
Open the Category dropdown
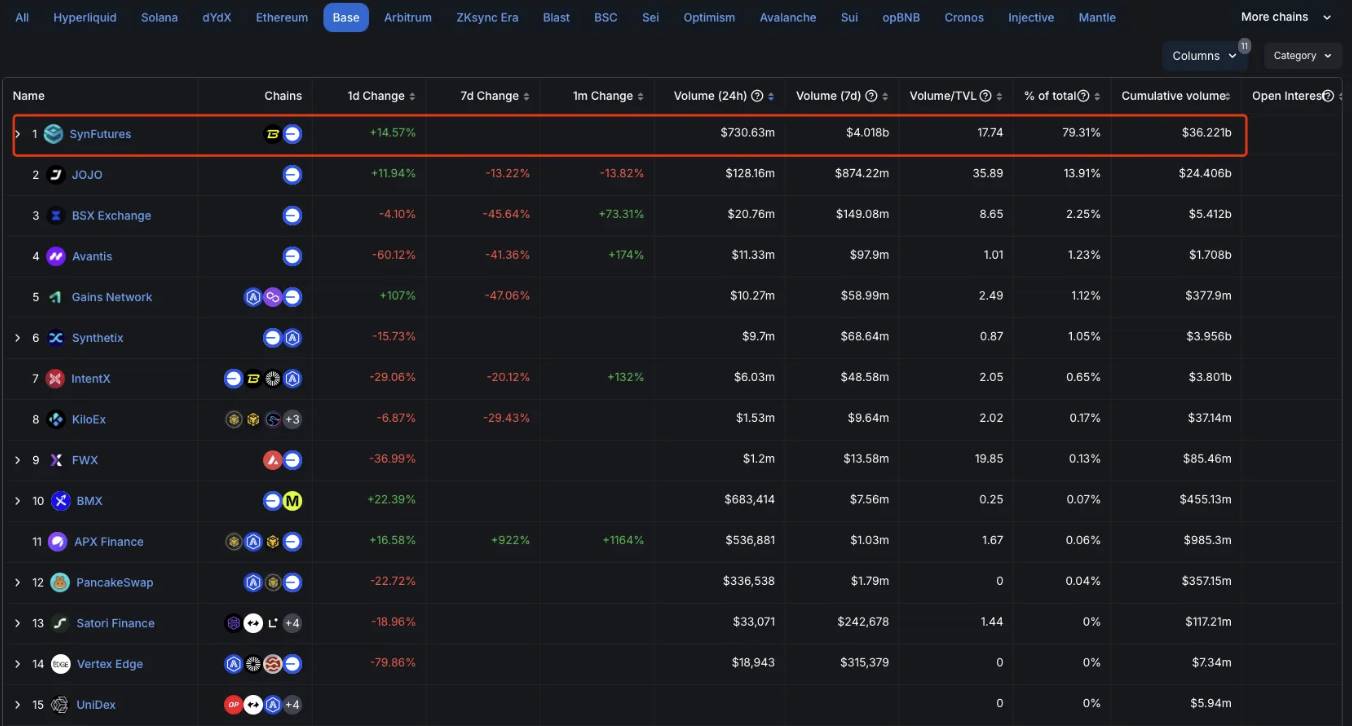click(1303, 56)
